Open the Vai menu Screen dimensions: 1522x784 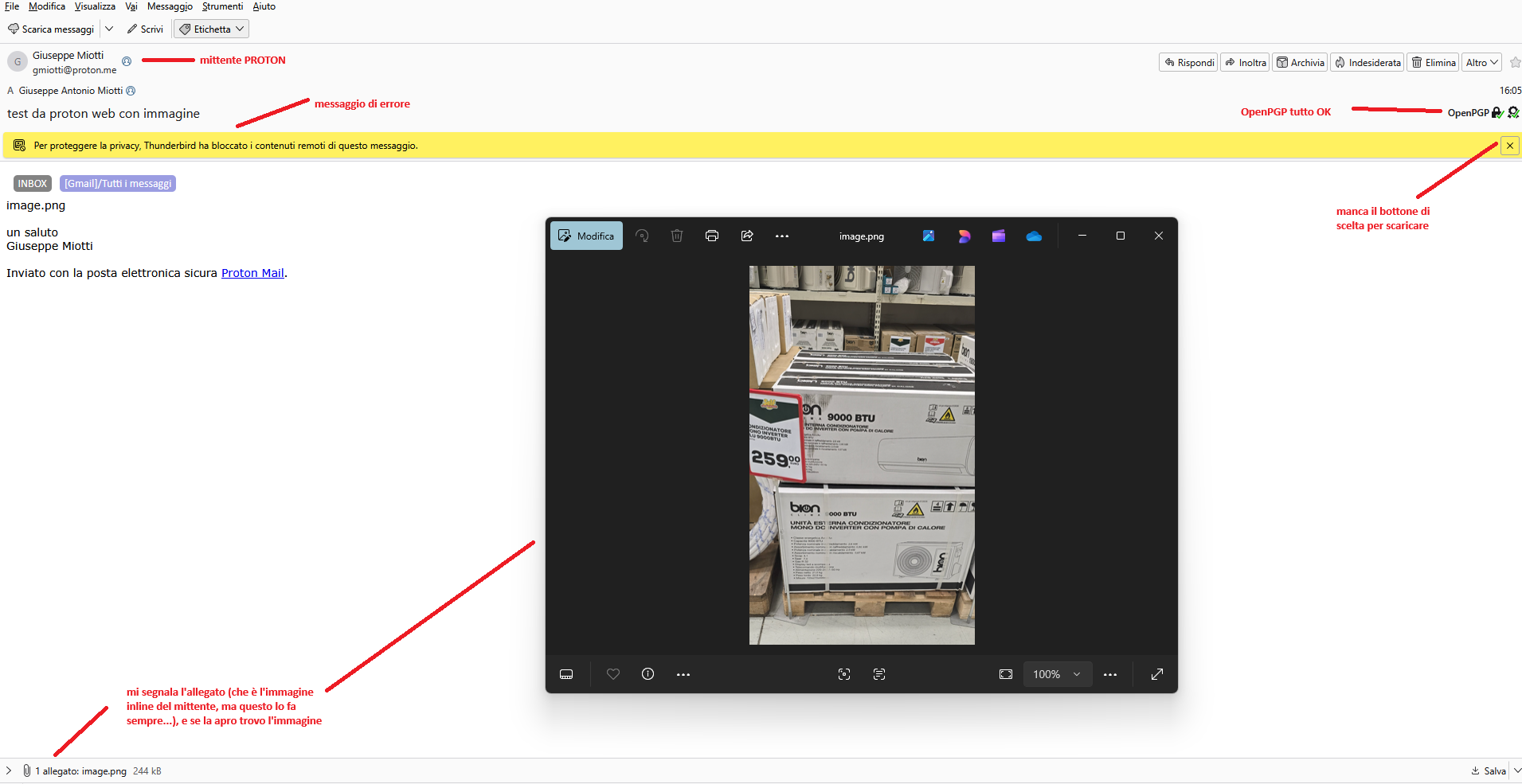pyautogui.click(x=131, y=6)
